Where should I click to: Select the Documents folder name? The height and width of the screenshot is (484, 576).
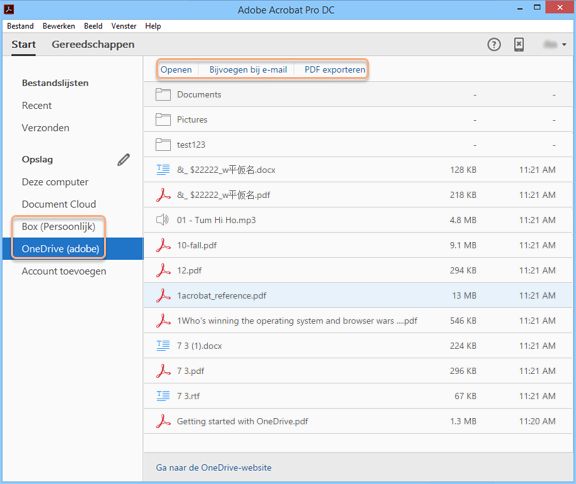tap(199, 95)
